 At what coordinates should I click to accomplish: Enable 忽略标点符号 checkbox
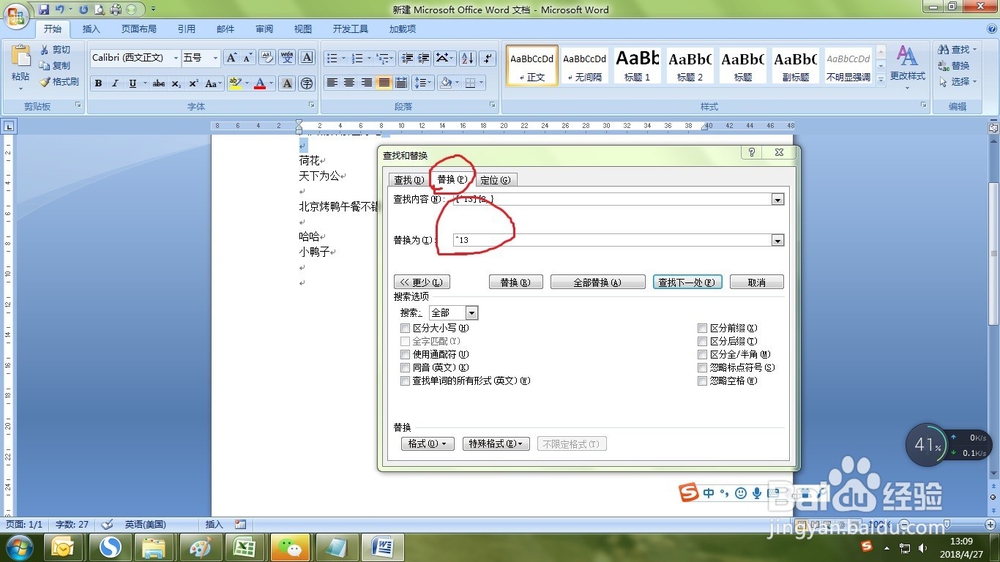click(702, 367)
